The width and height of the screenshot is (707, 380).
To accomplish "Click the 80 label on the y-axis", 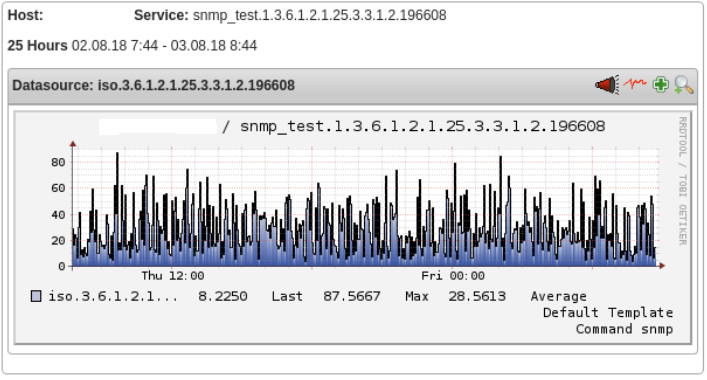I will point(58,162).
